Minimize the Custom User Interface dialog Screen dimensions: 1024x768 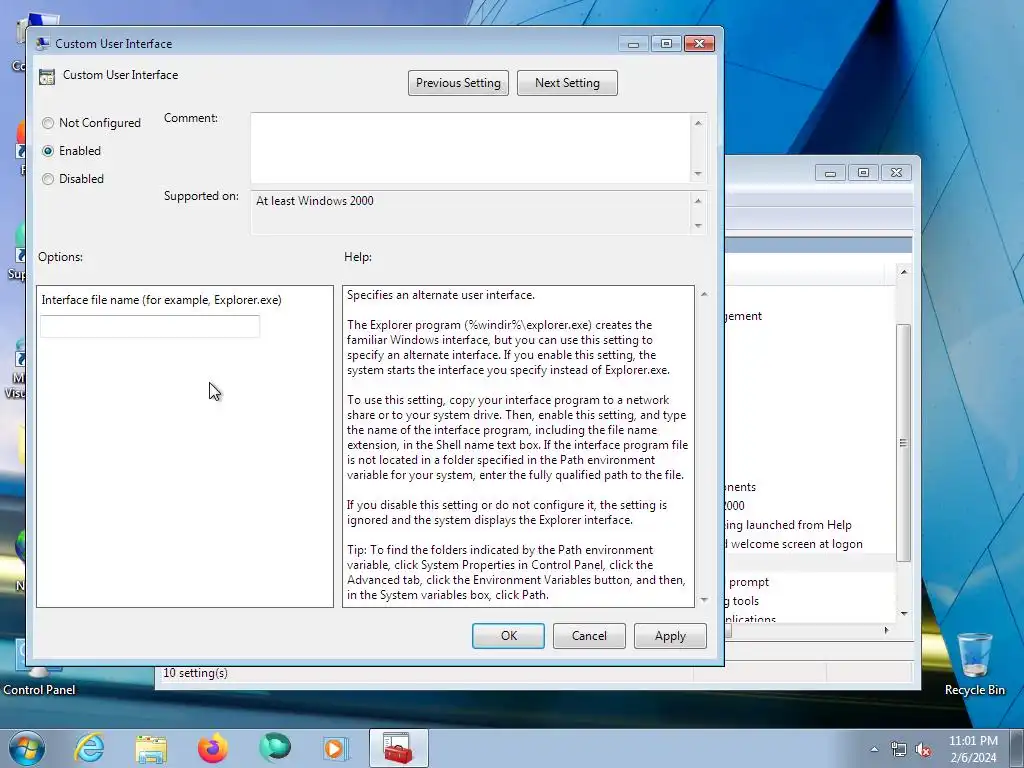633,44
